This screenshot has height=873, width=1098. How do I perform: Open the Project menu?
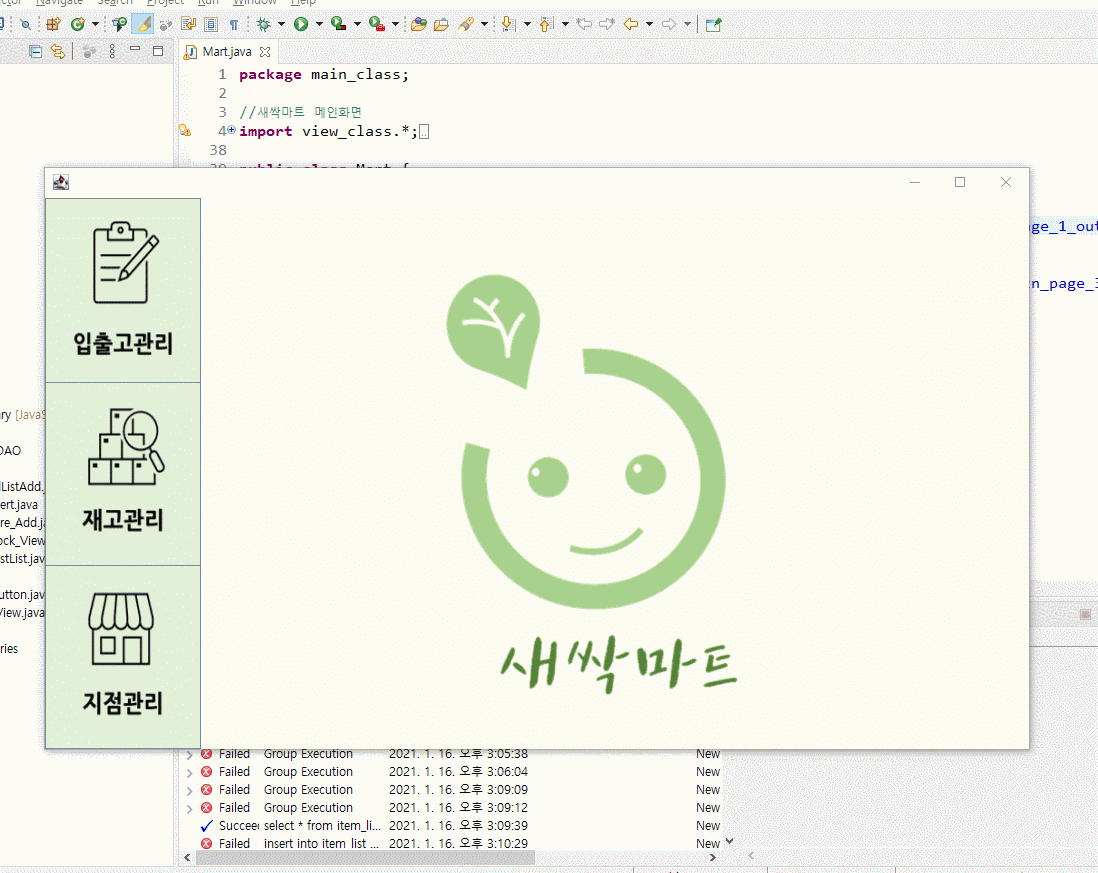(165, 2)
